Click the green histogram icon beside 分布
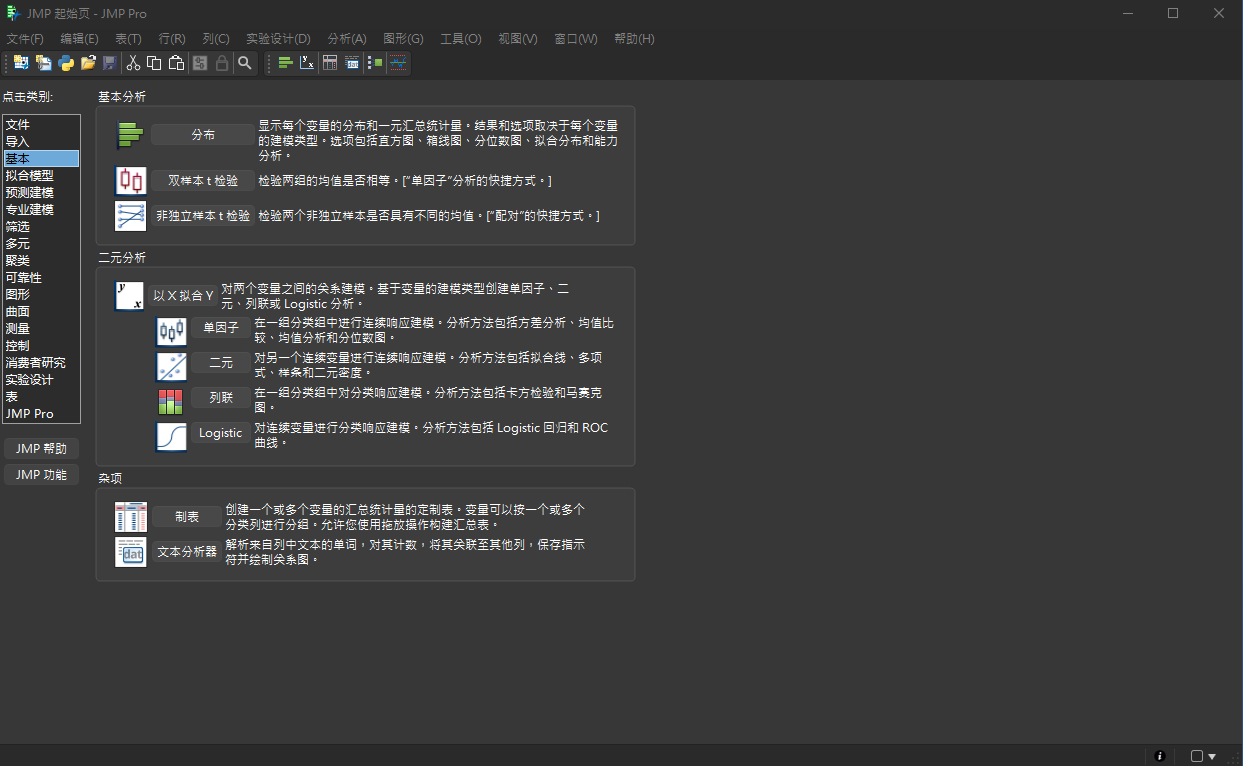Image resolution: width=1243 pixels, height=766 pixels. tap(131, 135)
